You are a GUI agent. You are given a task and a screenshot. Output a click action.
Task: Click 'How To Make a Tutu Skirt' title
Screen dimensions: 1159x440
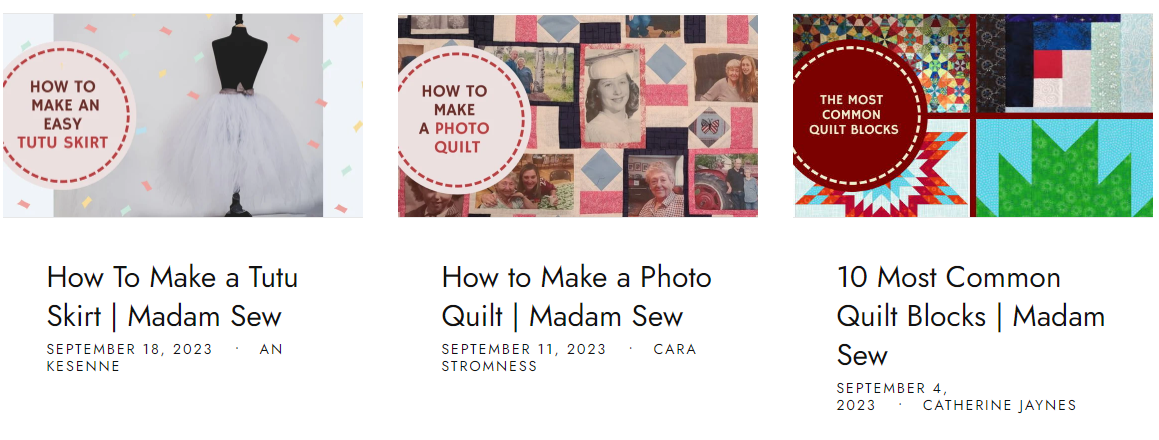tap(172, 297)
